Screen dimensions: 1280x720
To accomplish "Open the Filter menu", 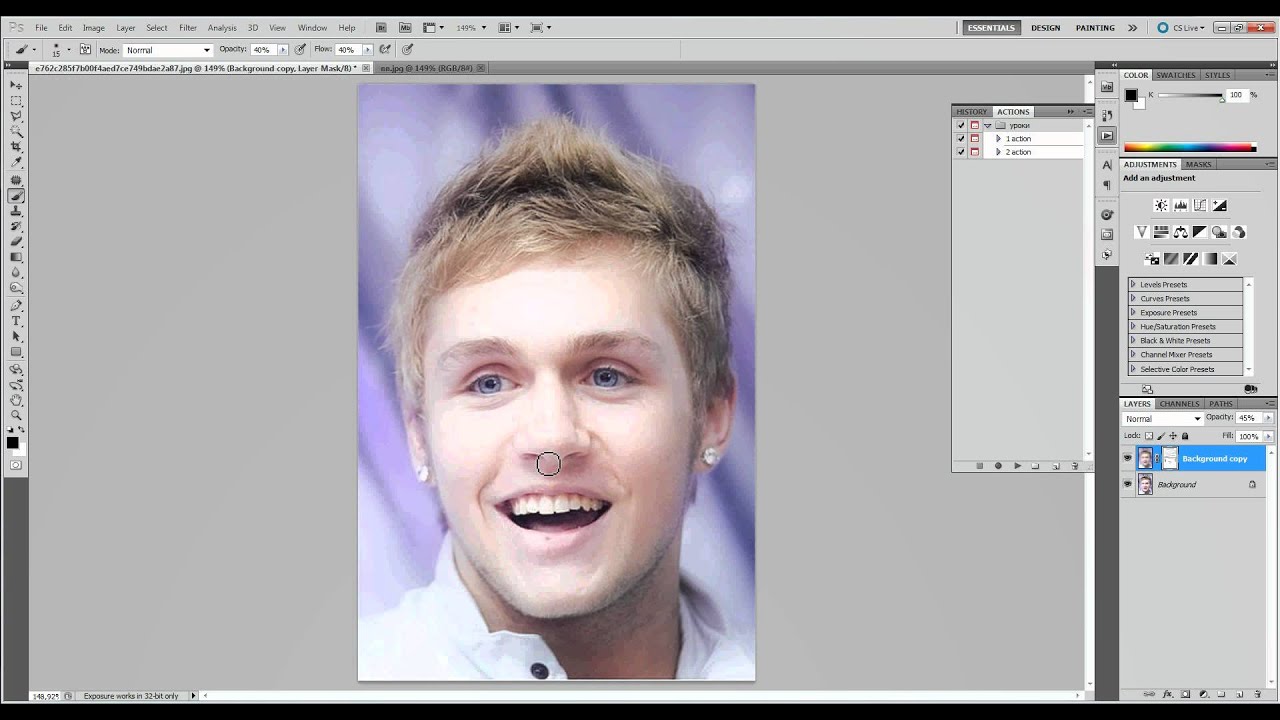I will pyautogui.click(x=188, y=28).
